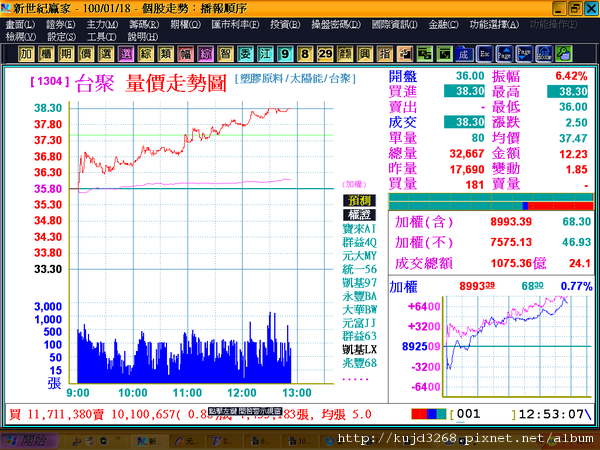Select warrant 元大MY
The image size is (600, 450).
tap(359, 256)
